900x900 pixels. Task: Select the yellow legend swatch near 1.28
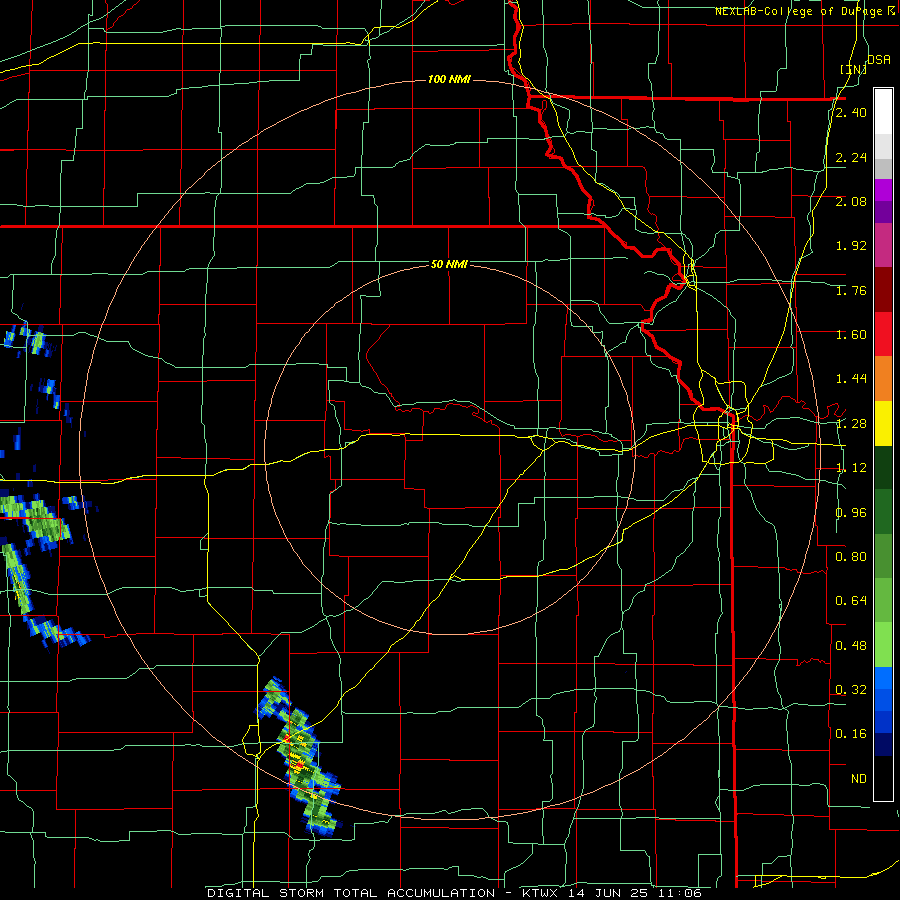tap(883, 424)
